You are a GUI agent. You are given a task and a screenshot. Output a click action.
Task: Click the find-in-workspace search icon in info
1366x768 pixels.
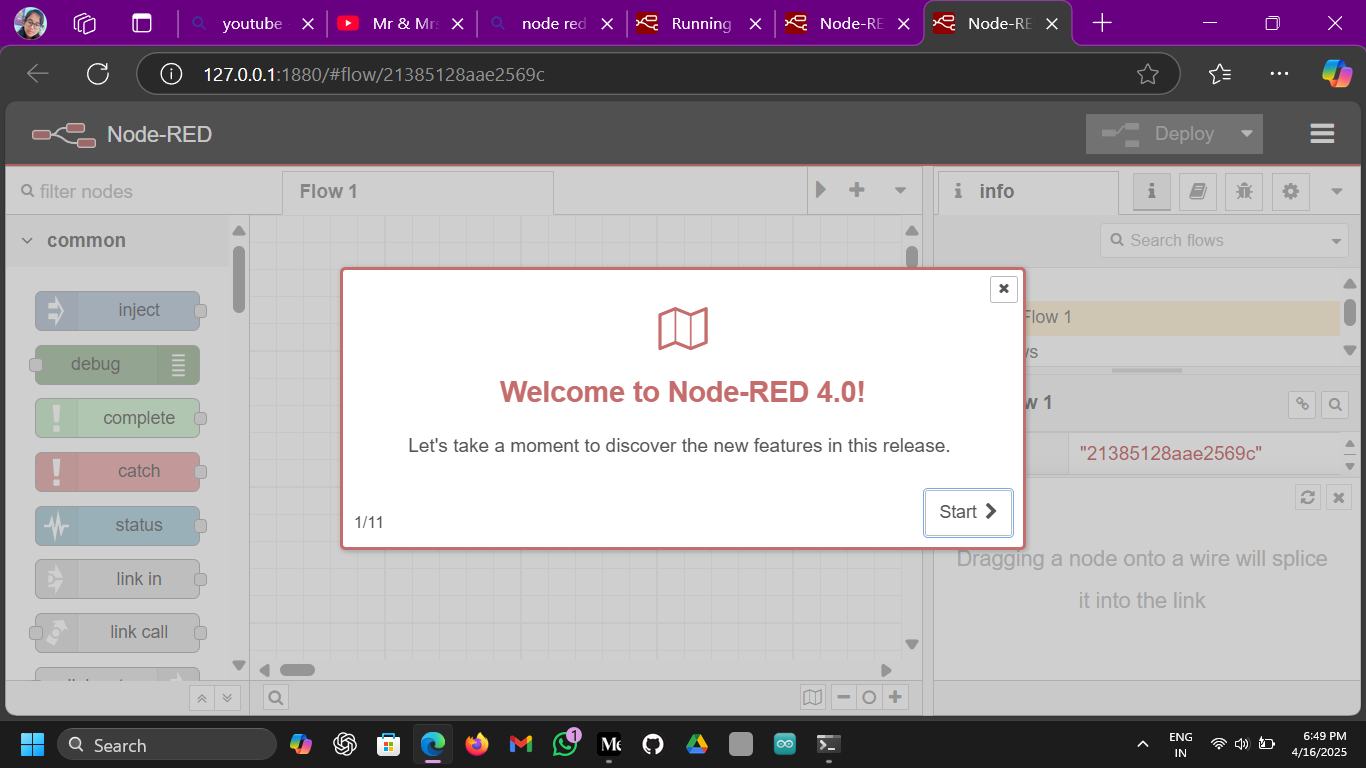click(x=1335, y=404)
